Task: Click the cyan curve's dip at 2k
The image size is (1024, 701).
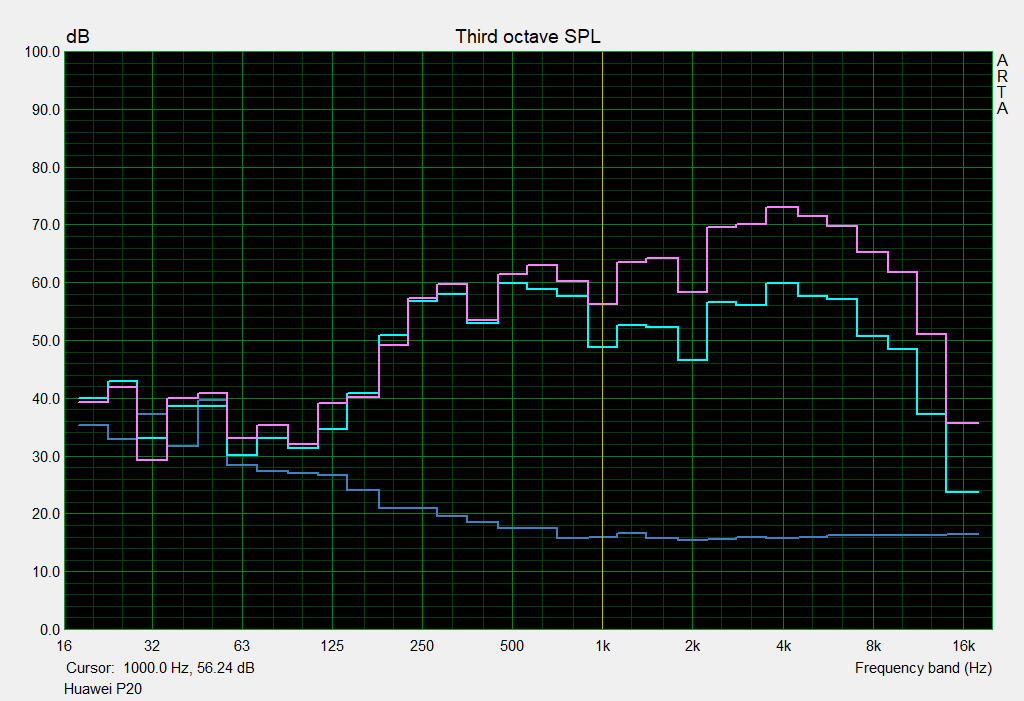Action: click(692, 359)
